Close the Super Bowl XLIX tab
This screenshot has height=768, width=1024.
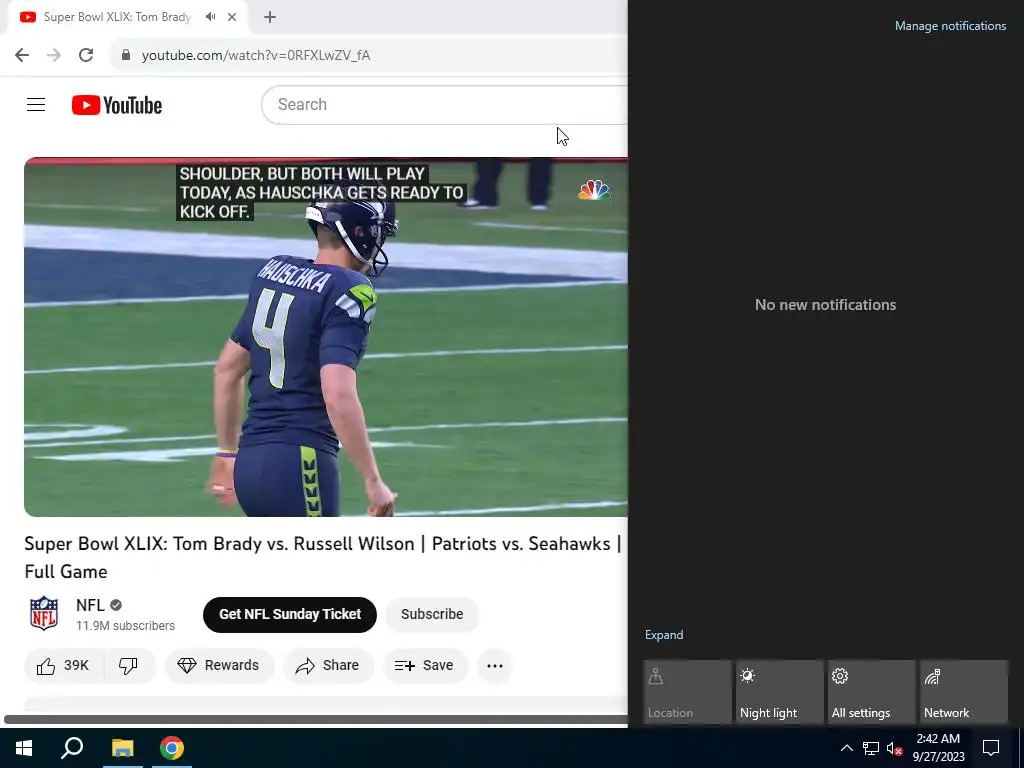pyautogui.click(x=232, y=17)
